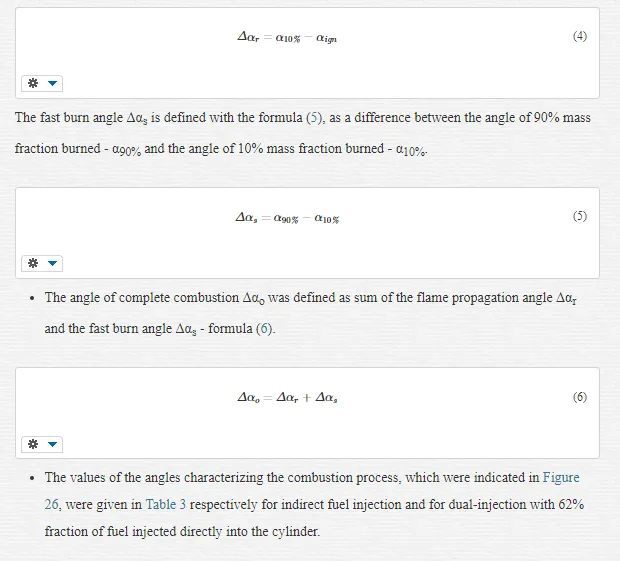
Task: Expand dropdown arrow below equation 6
Action: tap(52, 444)
